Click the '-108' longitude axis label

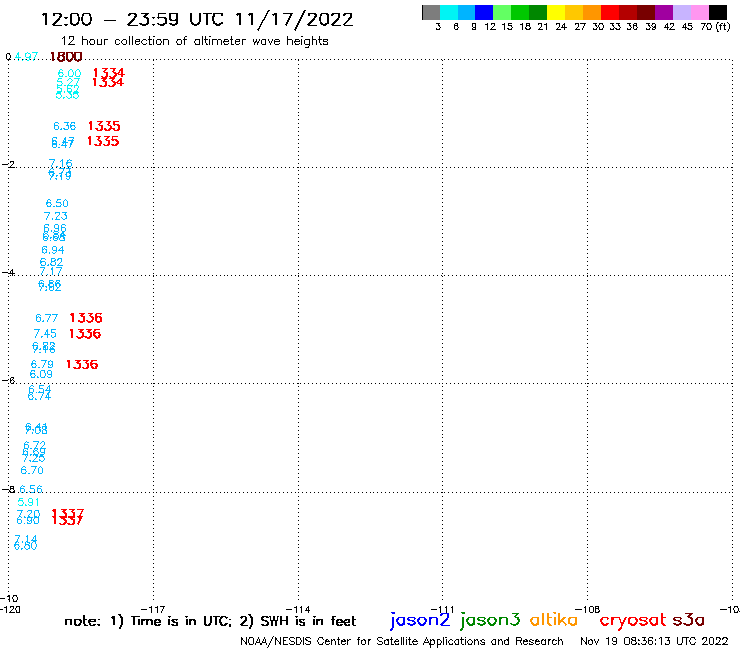[x=588, y=609]
